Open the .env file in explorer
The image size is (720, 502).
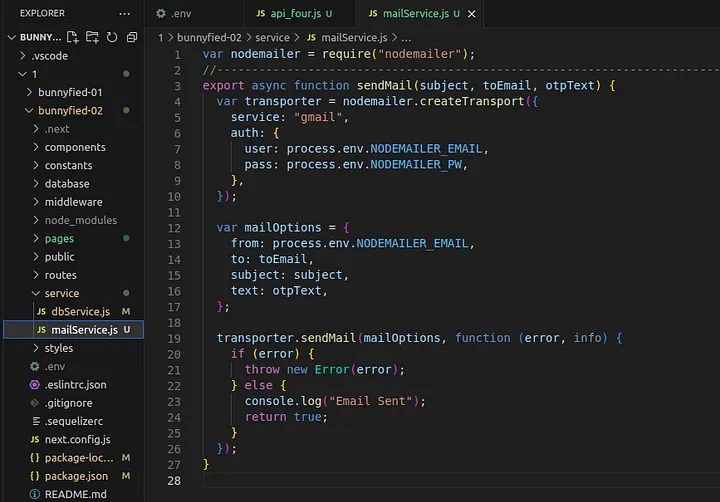73,367
